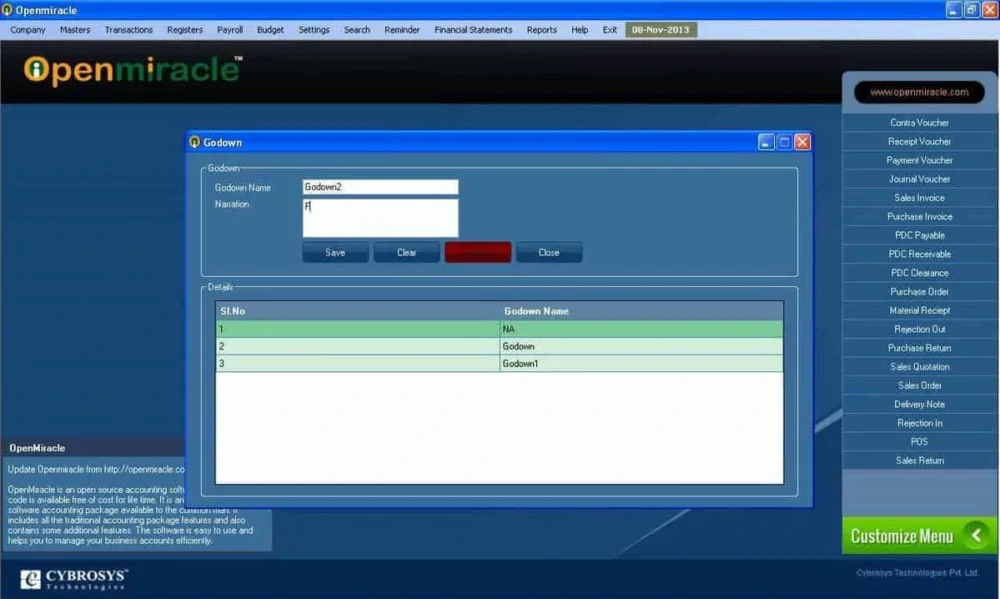Open the www.openmiracle.com link
This screenshot has width=1000, height=599.
(919, 92)
